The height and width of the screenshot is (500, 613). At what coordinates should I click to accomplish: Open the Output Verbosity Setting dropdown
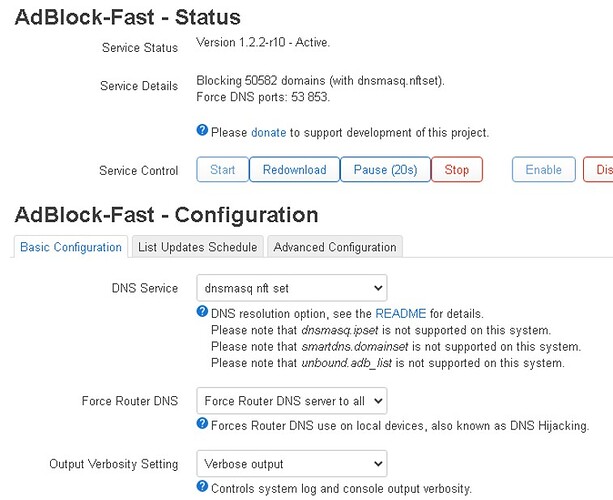click(291, 464)
